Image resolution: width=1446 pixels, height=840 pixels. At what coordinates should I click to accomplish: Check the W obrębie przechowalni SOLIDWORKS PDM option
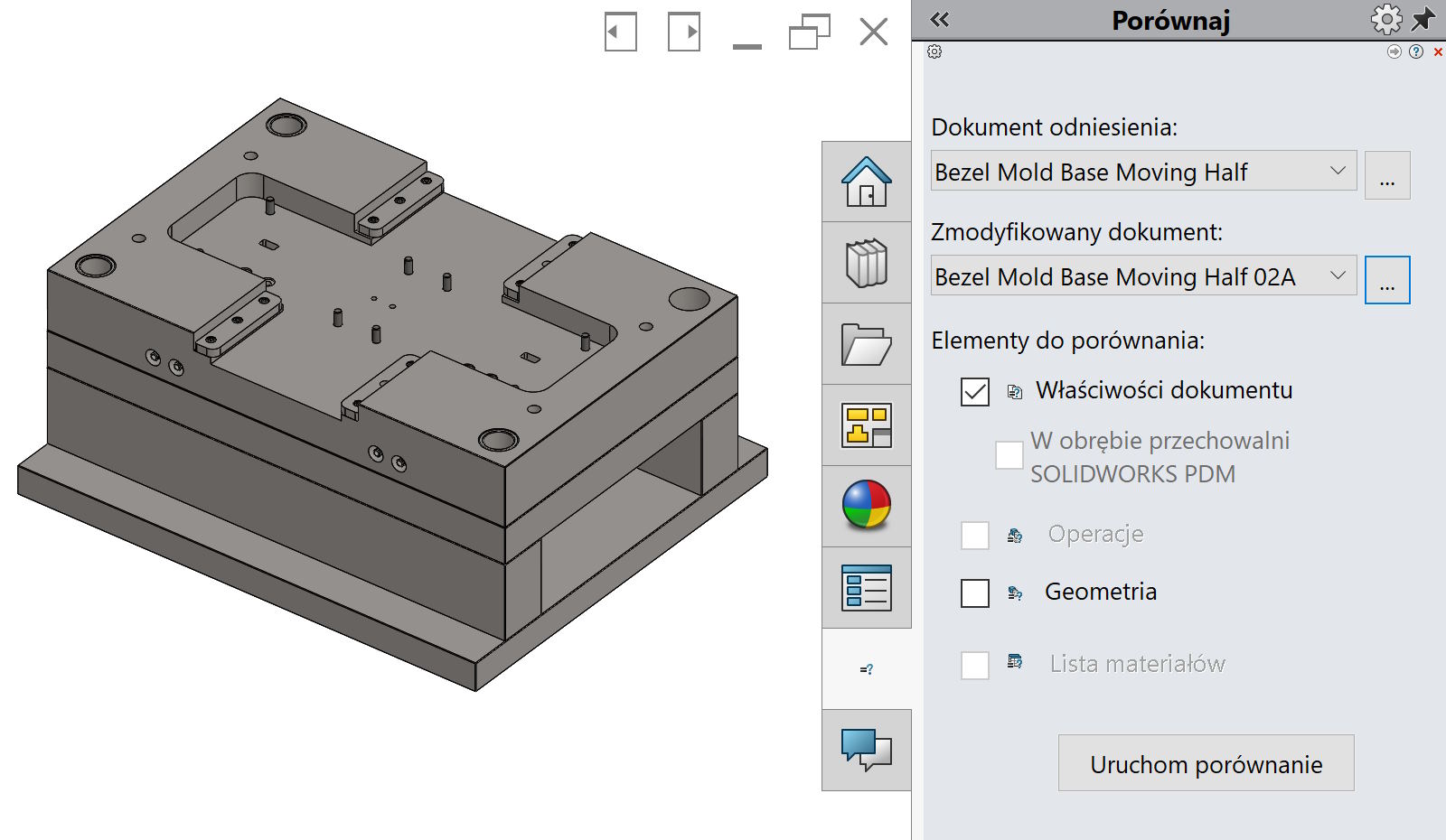point(1009,455)
